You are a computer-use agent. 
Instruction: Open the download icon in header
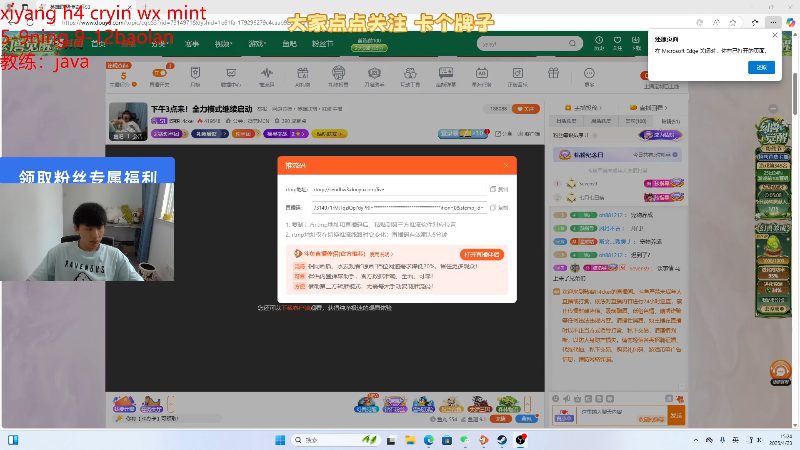[x=636, y=42]
